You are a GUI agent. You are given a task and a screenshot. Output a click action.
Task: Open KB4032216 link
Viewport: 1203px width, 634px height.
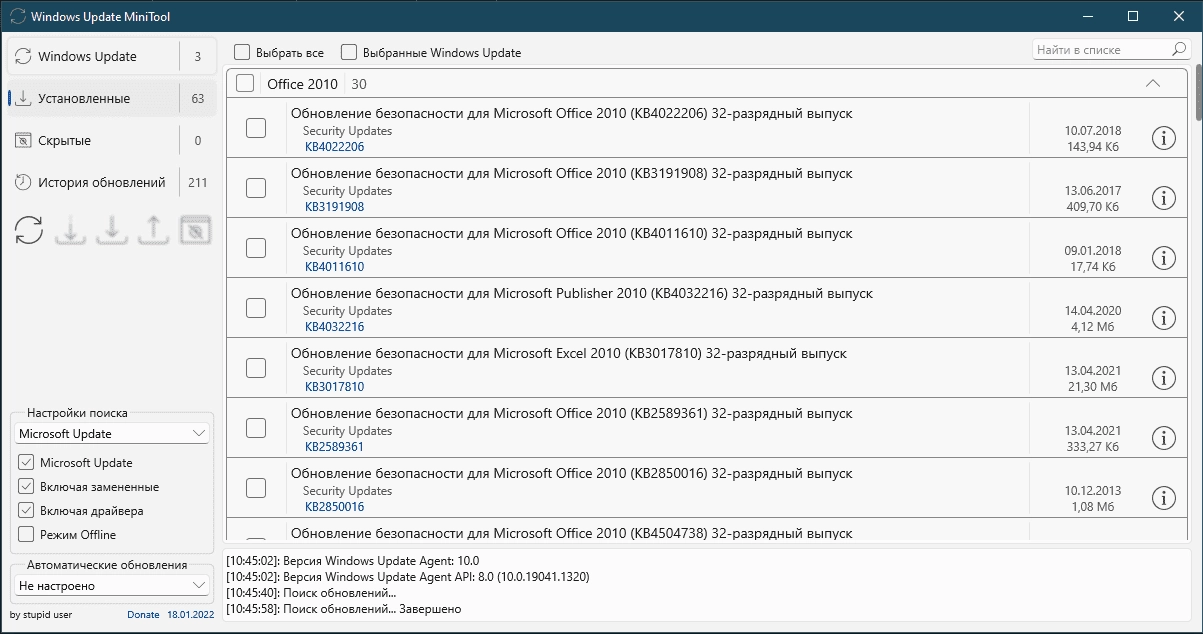click(335, 327)
